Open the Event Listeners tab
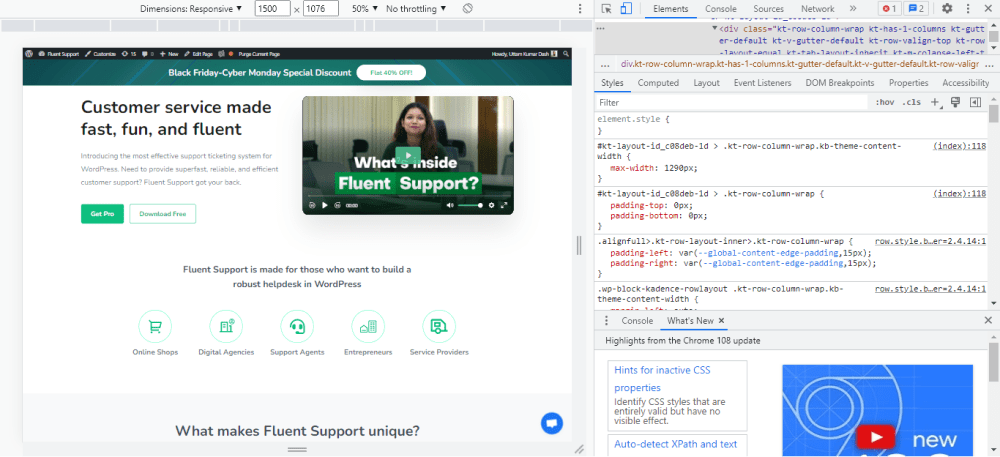This screenshot has height=457, width=1000. tap(762, 83)
